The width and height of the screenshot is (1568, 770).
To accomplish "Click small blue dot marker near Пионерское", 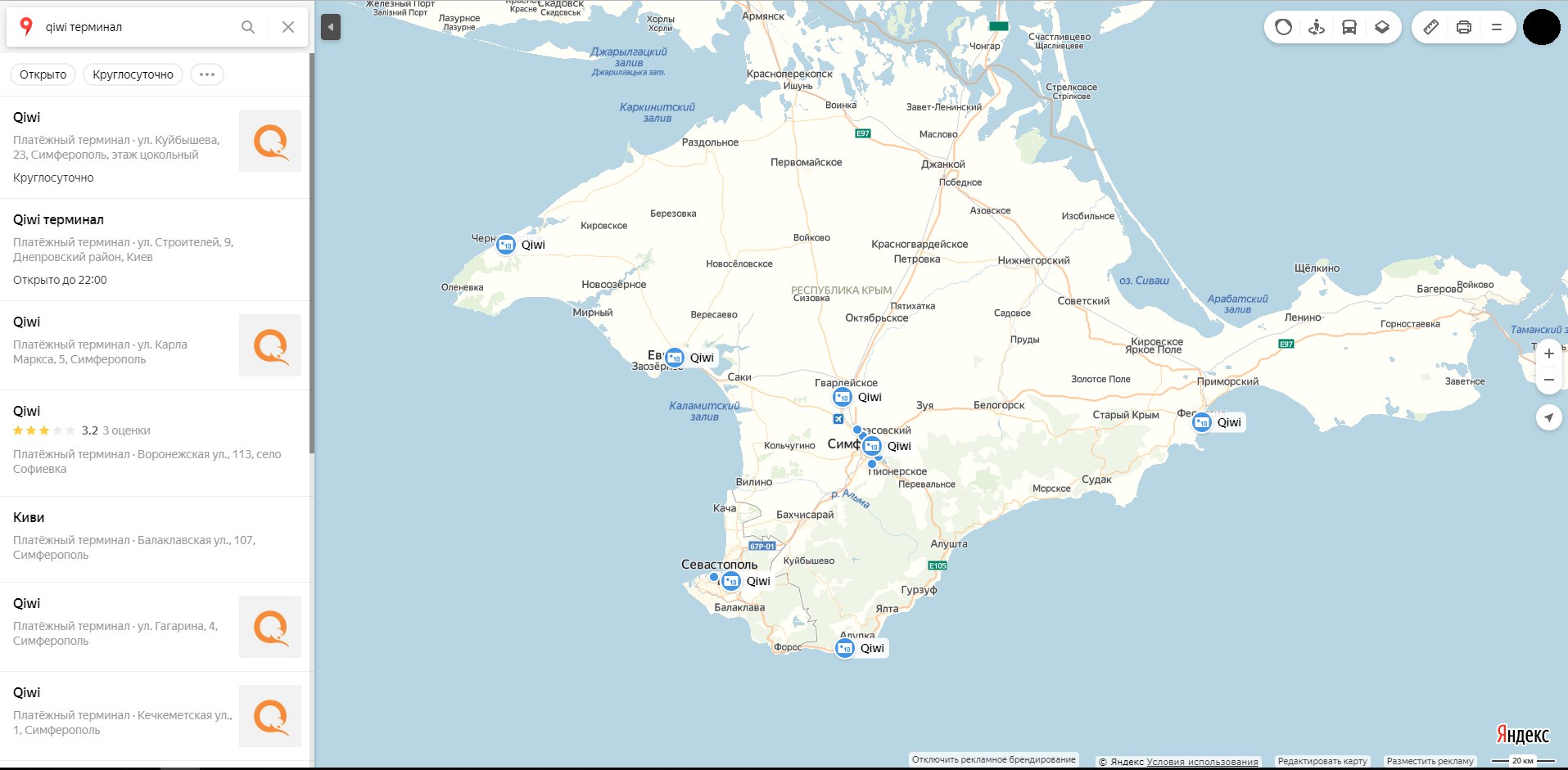I will (x=872, y=464).
